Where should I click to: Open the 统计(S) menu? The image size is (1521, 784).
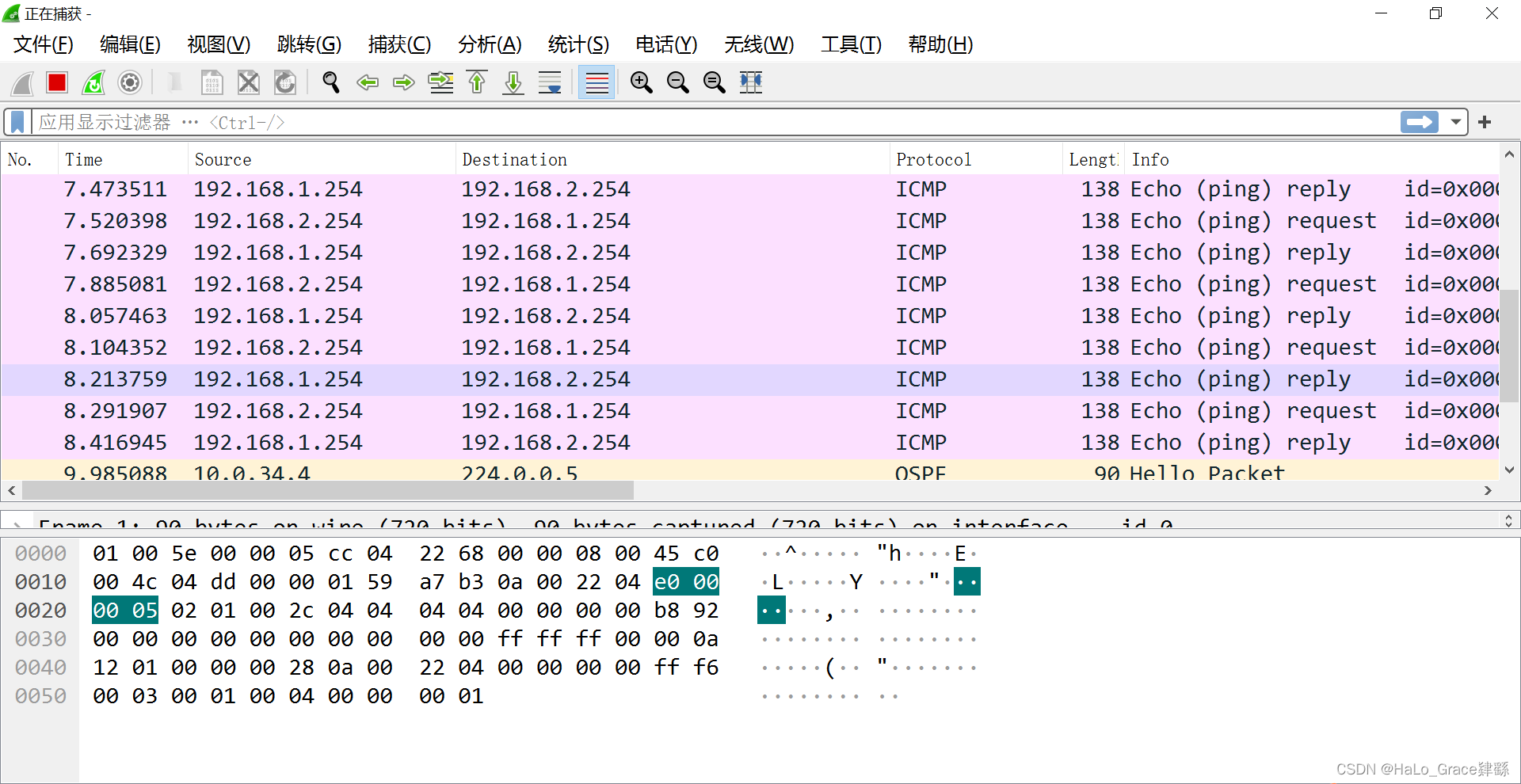click(x=578, y=44)
